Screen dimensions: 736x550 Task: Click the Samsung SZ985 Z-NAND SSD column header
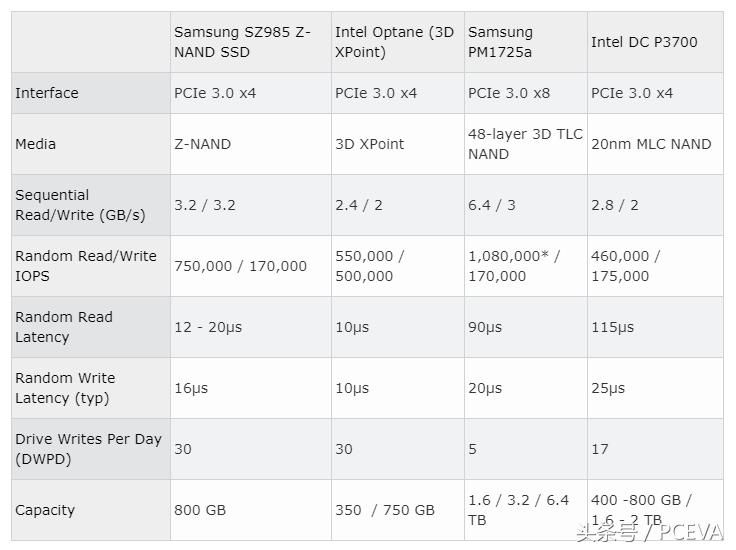242,42
